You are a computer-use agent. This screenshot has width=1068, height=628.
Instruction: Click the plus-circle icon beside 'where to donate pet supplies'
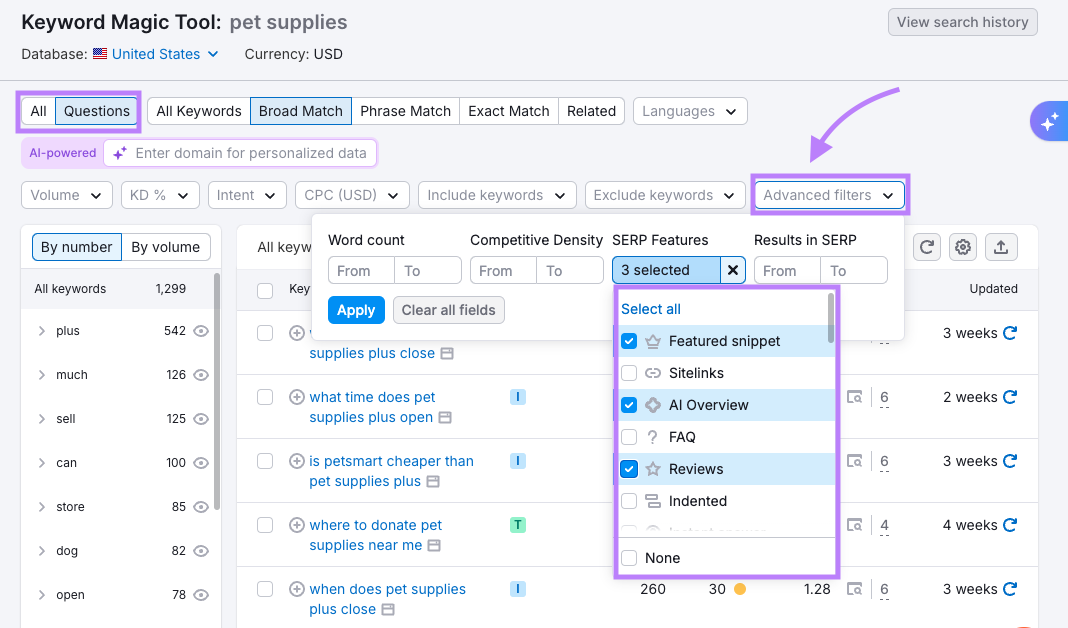pos(296,525)
